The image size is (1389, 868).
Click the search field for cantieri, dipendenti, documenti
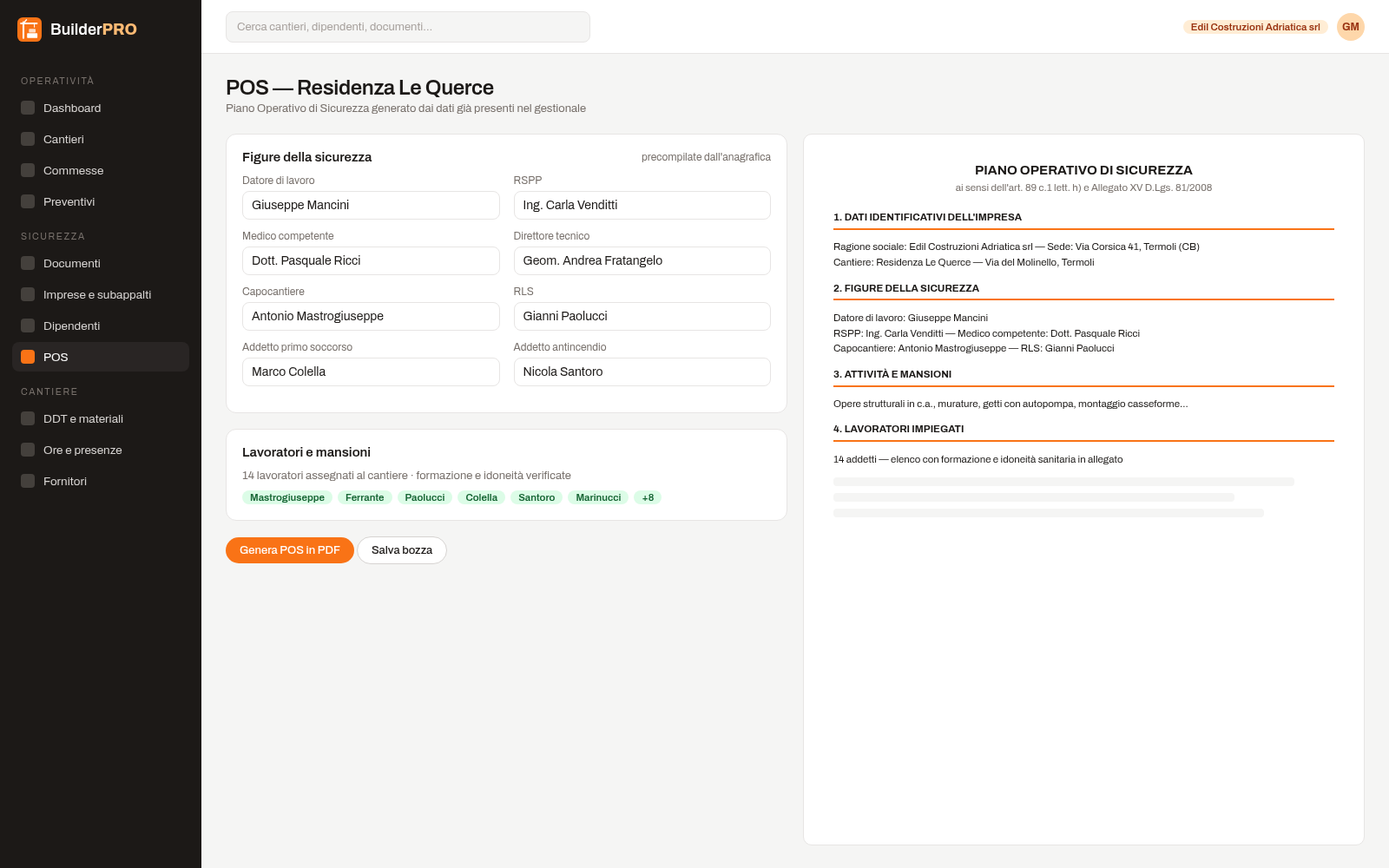point(408,27)
